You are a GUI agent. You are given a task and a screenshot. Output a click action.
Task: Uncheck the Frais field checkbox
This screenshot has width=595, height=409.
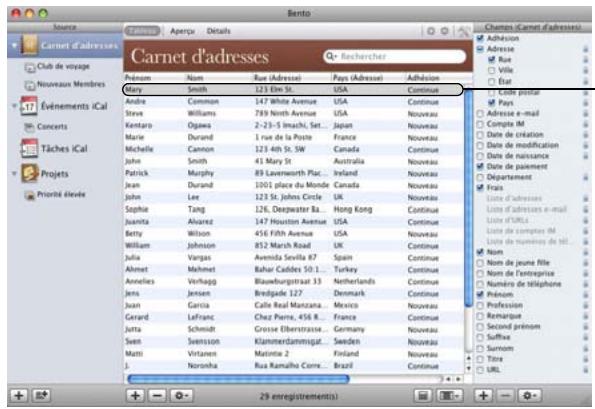point(480,187)
